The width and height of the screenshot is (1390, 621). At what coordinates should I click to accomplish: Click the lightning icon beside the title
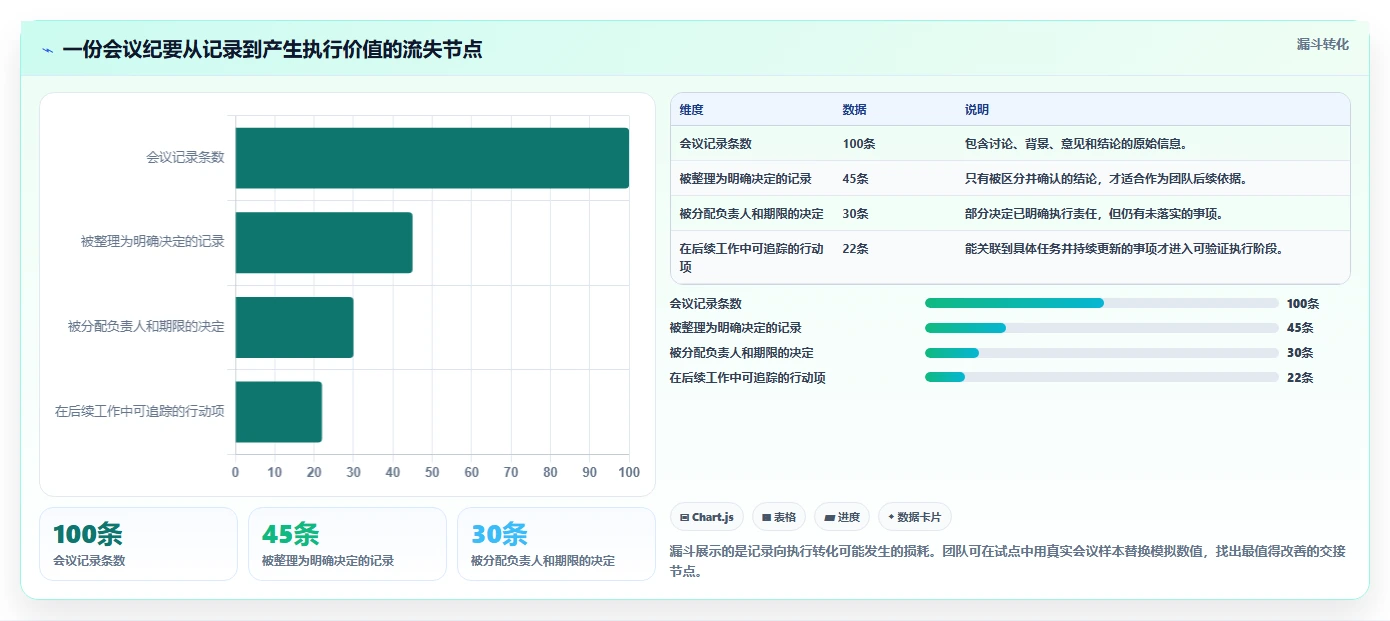coord(47,50)
